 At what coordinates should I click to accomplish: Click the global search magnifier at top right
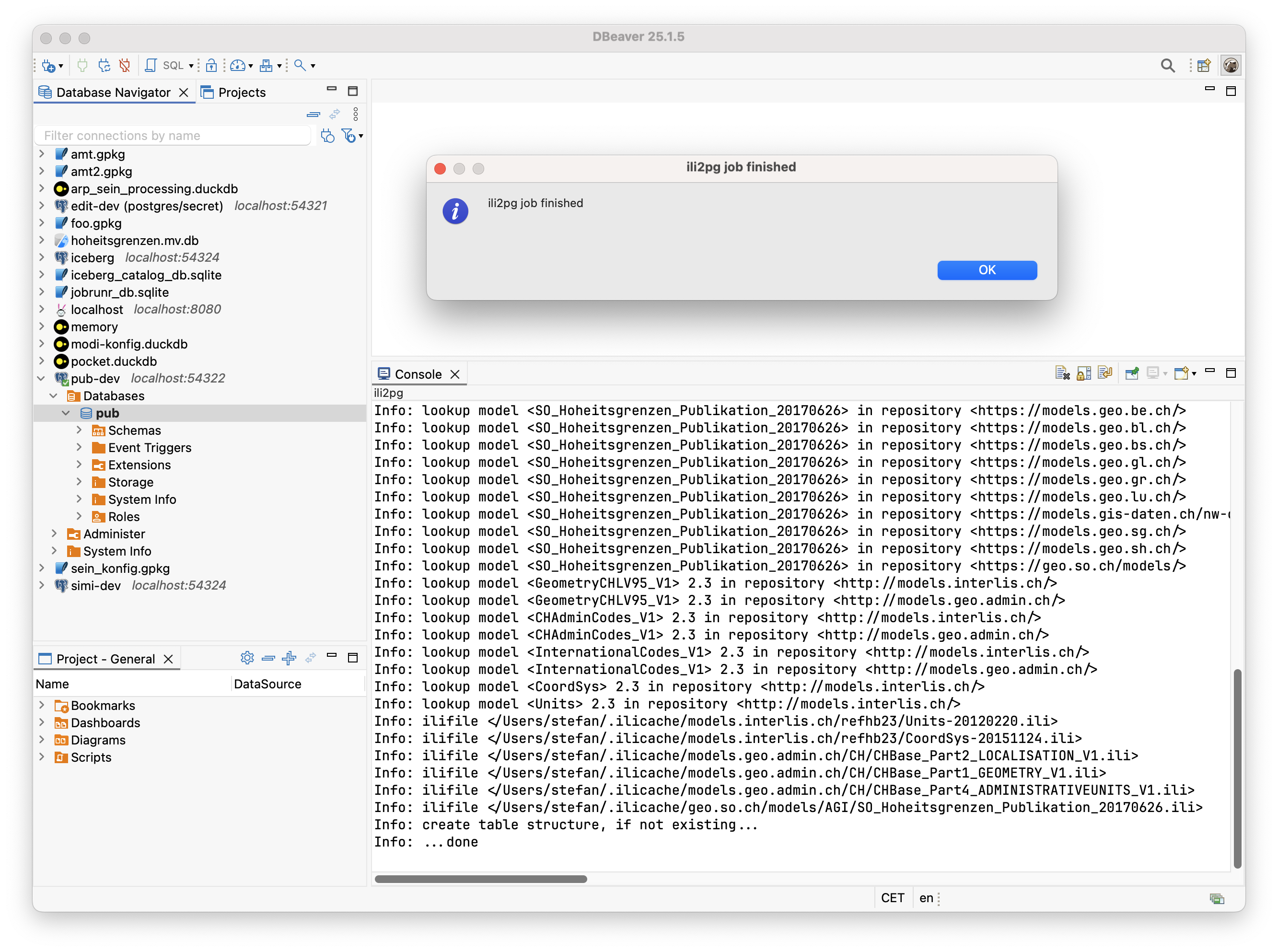(1168, 66)
